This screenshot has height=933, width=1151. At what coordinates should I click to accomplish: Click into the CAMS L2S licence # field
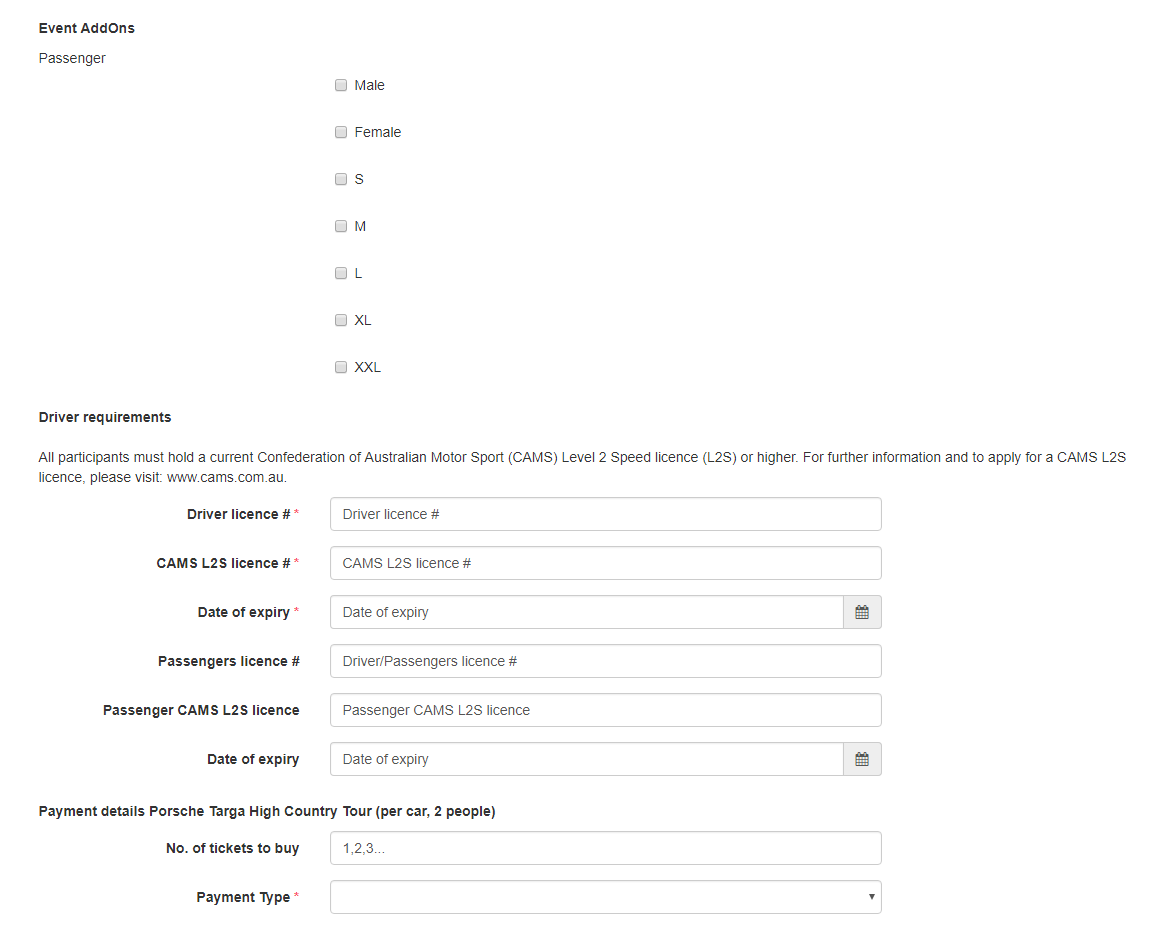click(x=605, y=563)
